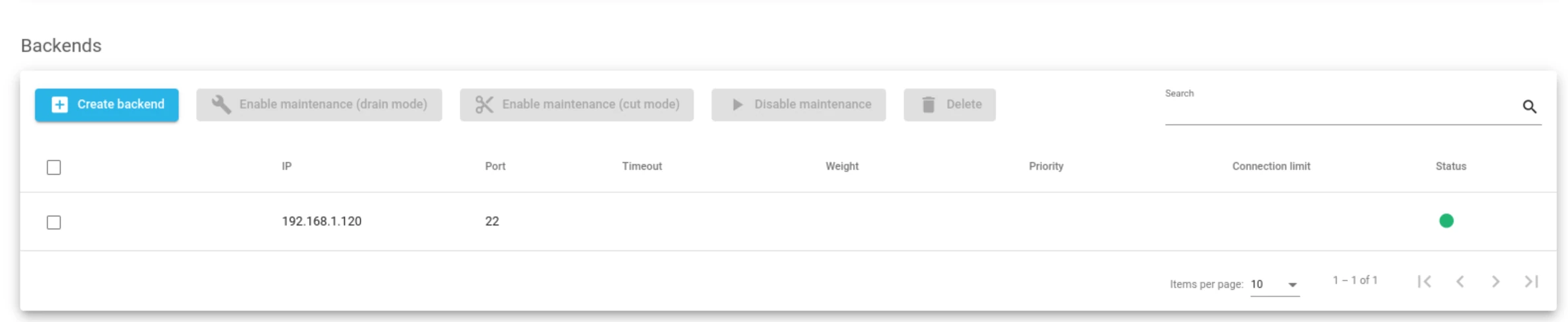Select the 192.168.1.120 IP cell
This screenshot has height=322, width=1568.
pyautogui.click(x=322, y=221)
